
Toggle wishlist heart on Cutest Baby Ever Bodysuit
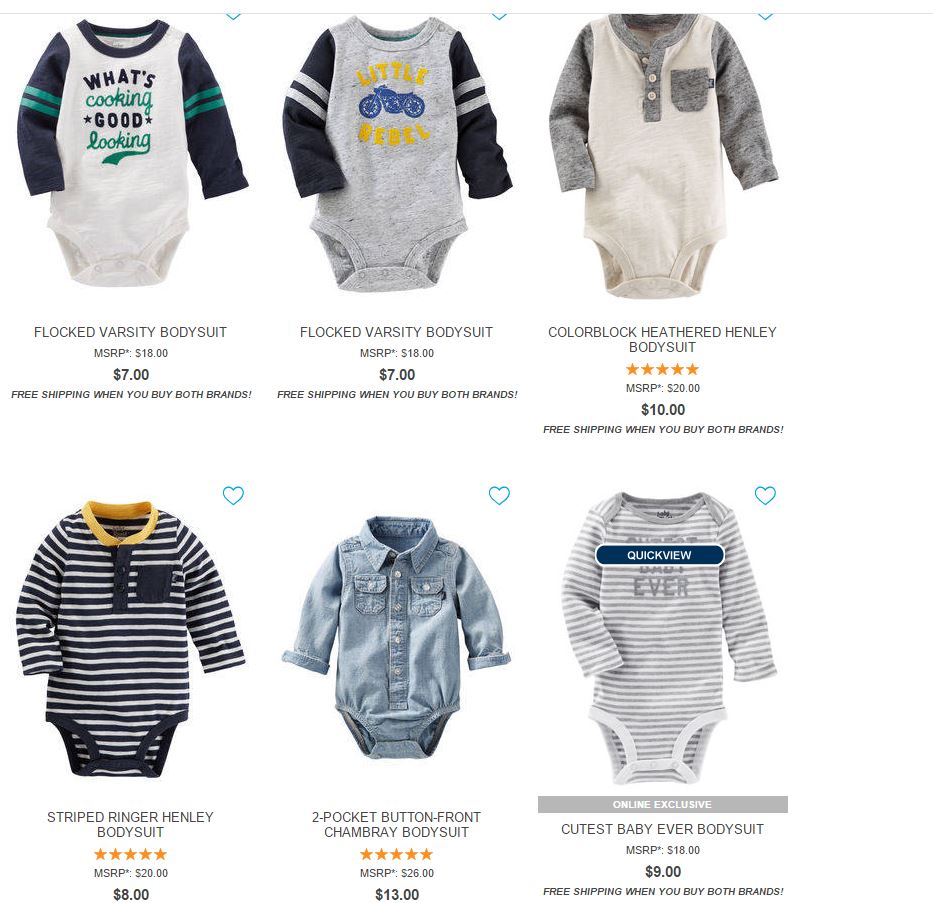(765, 496)
